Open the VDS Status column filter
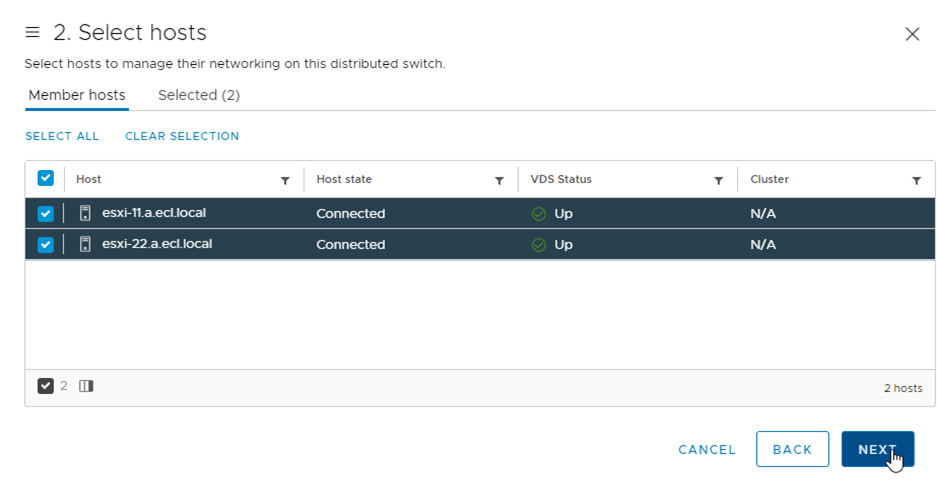Viewport: 937px width, 490px height. [718, 181]
